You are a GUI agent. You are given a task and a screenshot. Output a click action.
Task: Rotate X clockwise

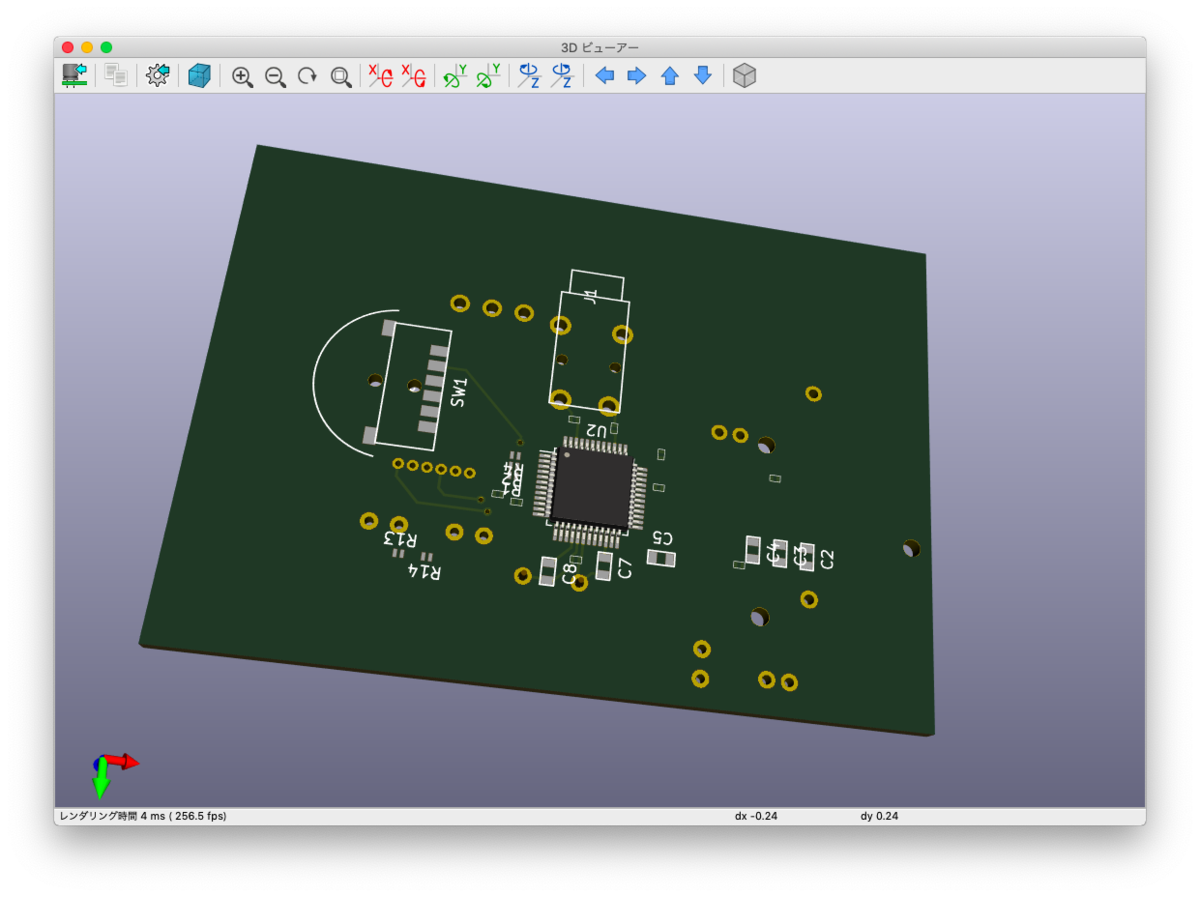380,76
